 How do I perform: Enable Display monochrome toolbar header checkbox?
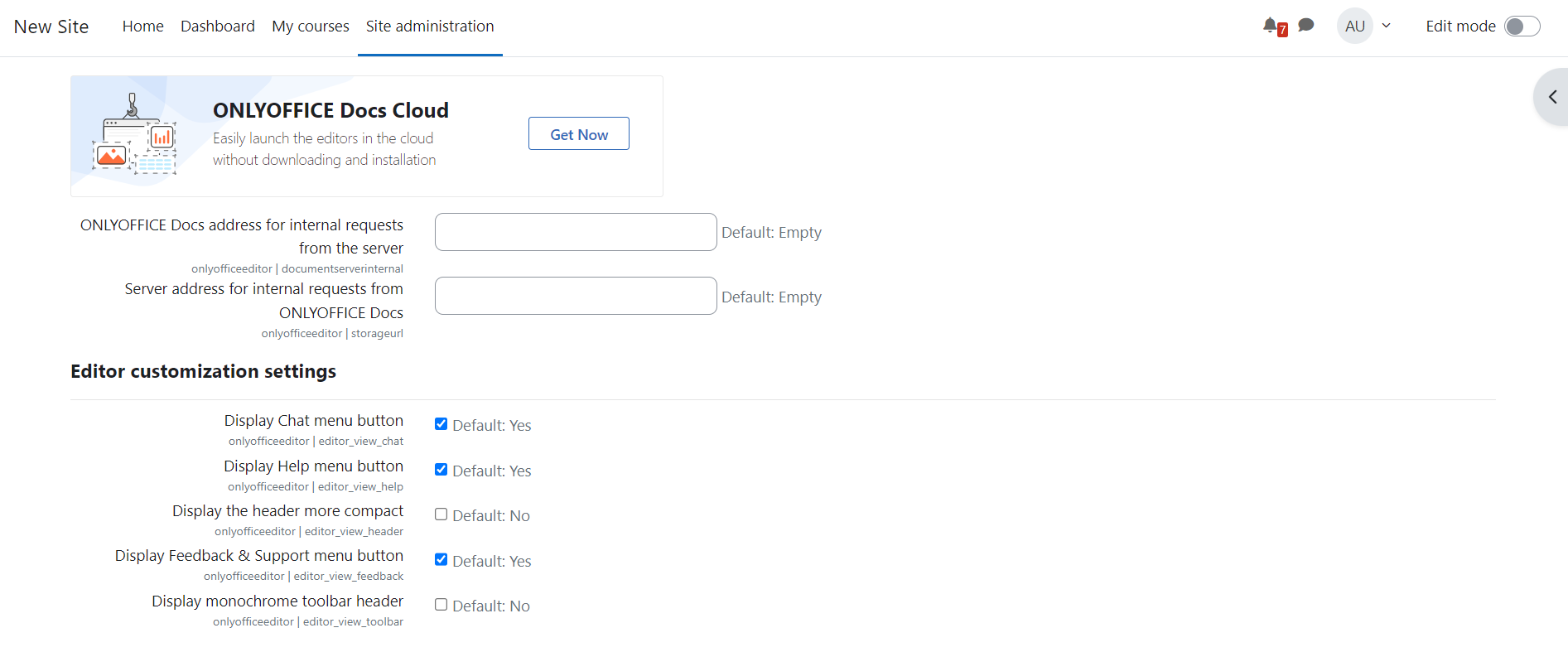tap(441, 605)
